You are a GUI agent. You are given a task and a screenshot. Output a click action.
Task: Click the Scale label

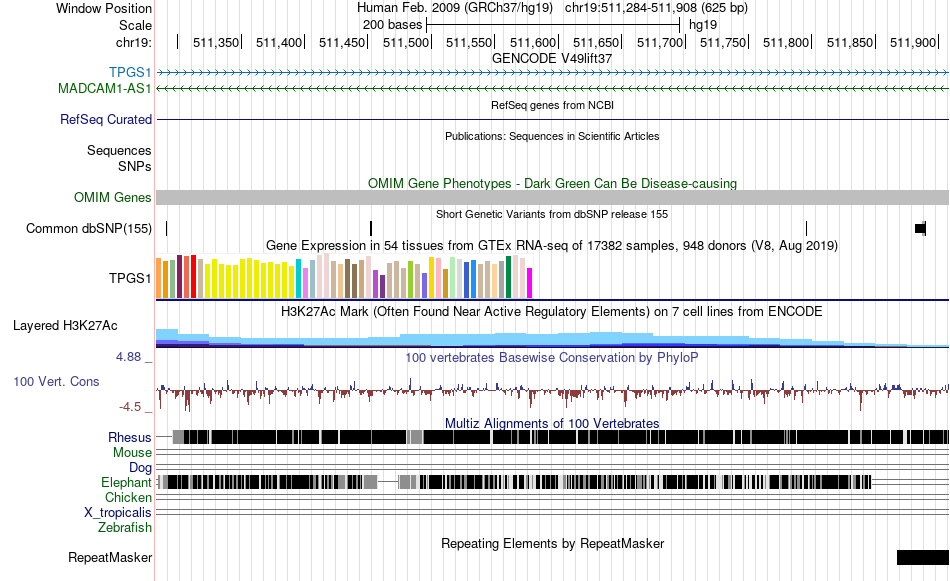coord(135,25)
